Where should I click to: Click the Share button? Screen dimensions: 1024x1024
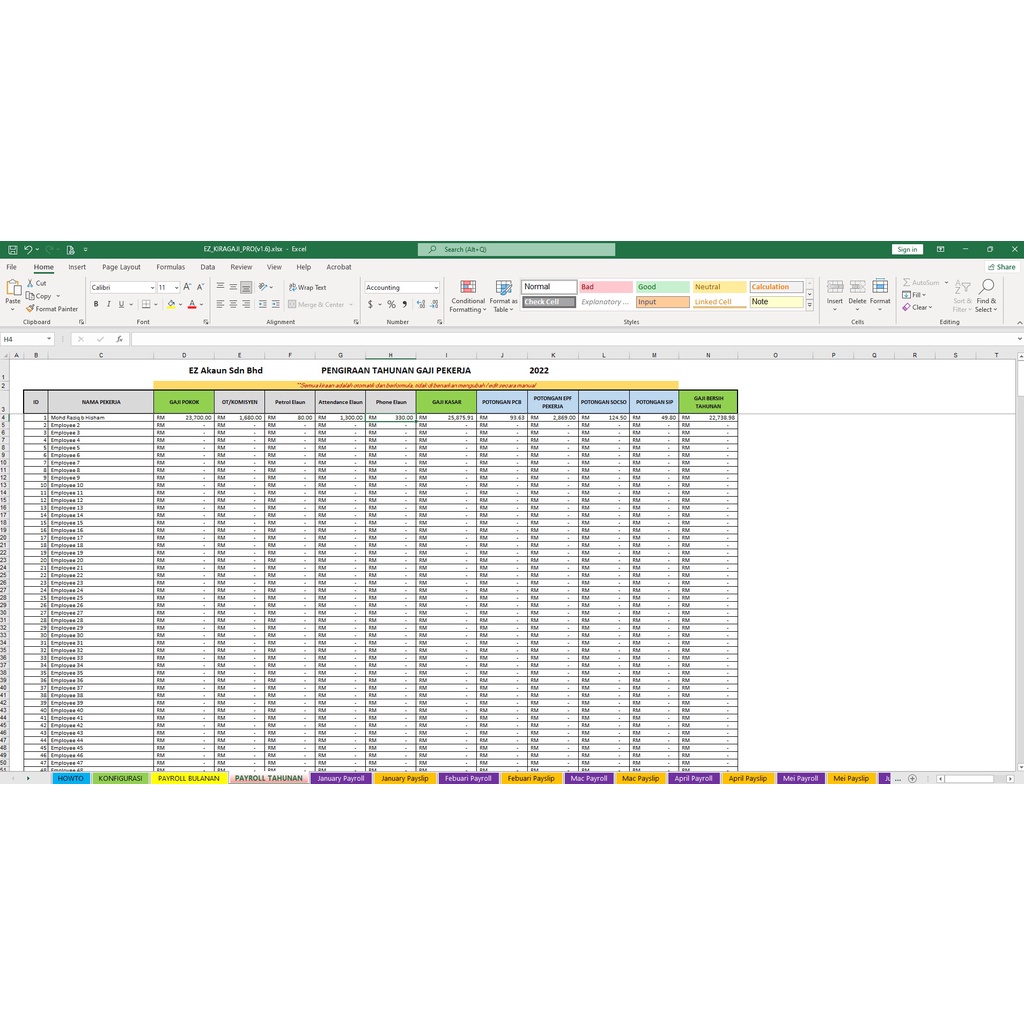click(x=1002, y=267)
